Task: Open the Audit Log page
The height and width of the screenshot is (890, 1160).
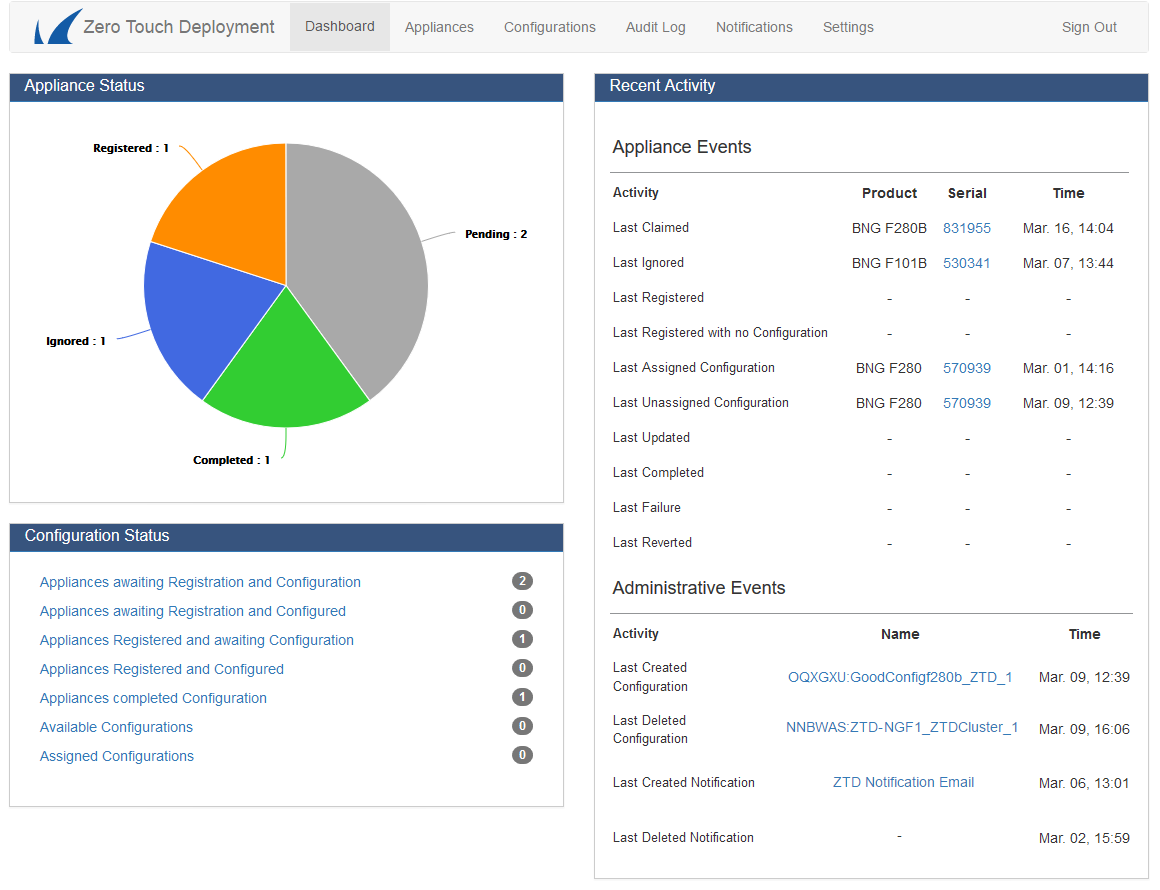Action: coord(655,27)
